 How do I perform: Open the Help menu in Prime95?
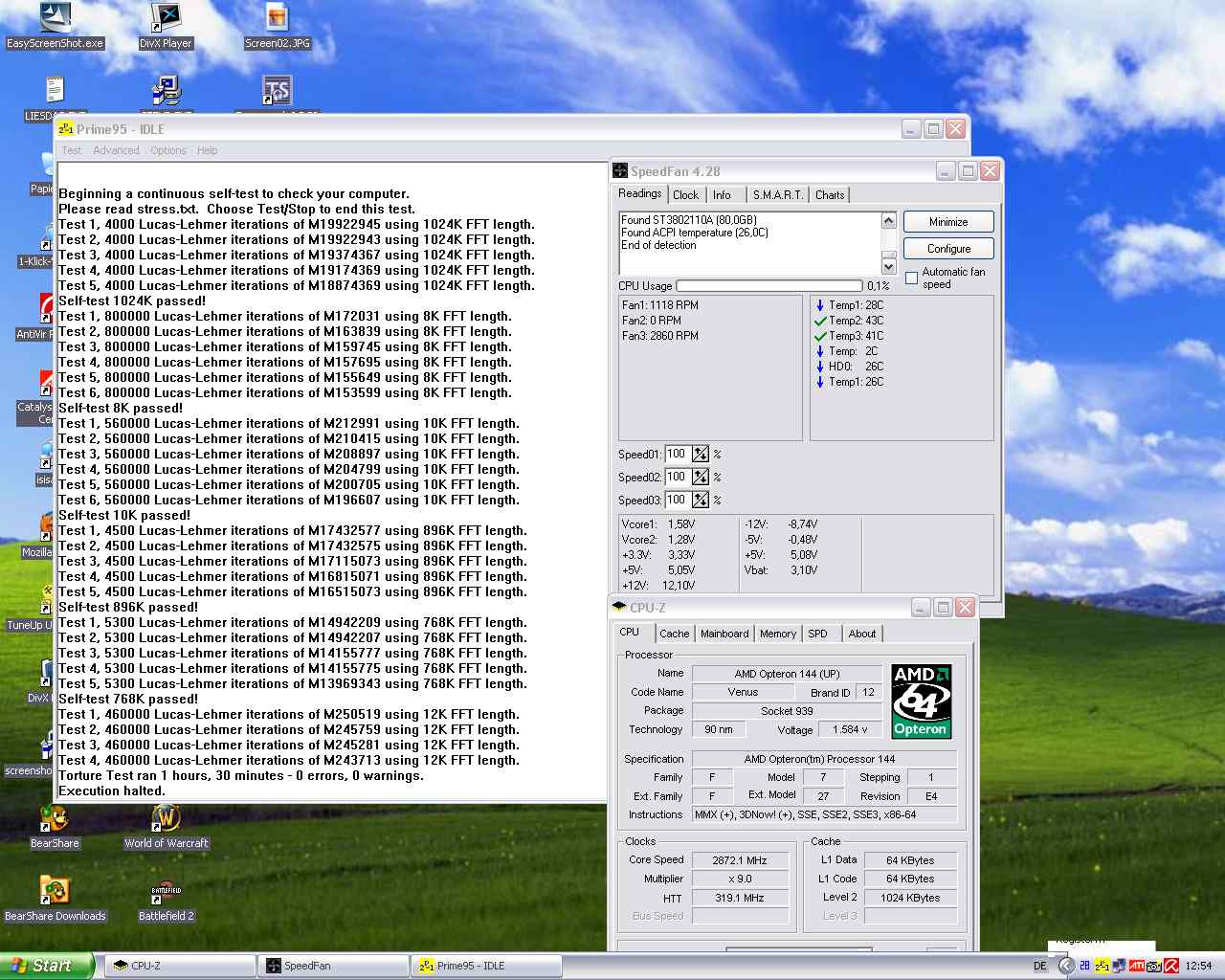(x=208, y=150)
